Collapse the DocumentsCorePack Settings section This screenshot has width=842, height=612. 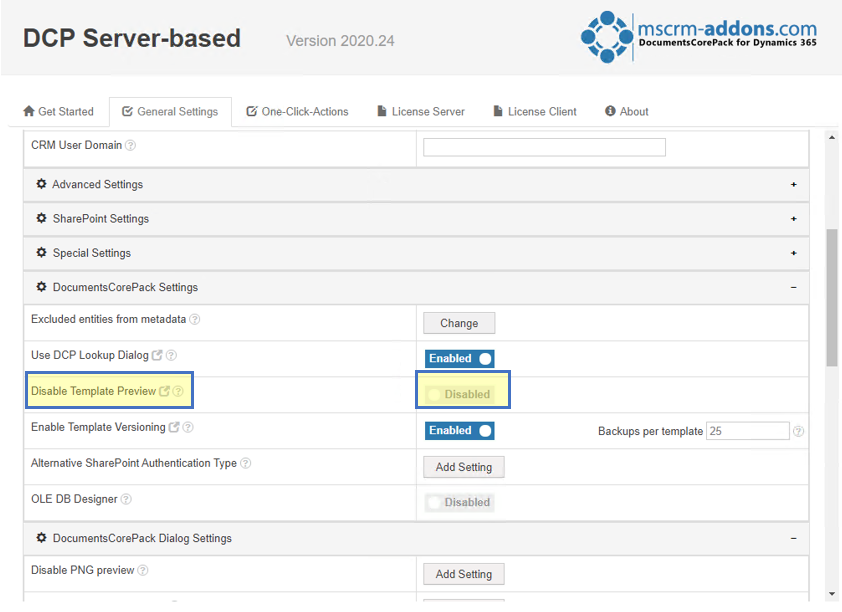[x=416, y=288]
